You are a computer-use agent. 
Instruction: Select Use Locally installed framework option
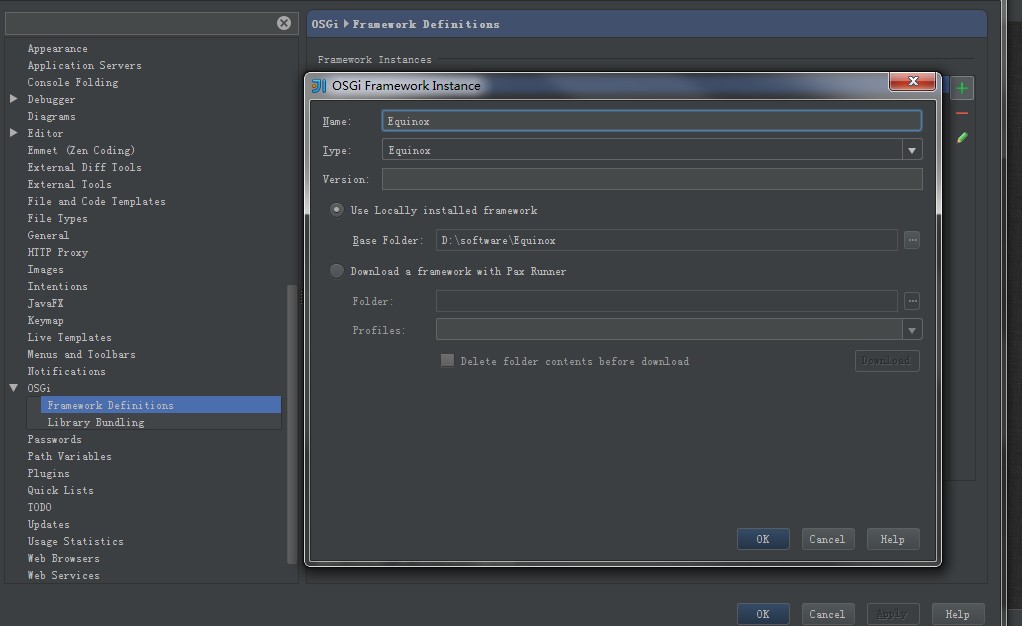pos(336,210)
